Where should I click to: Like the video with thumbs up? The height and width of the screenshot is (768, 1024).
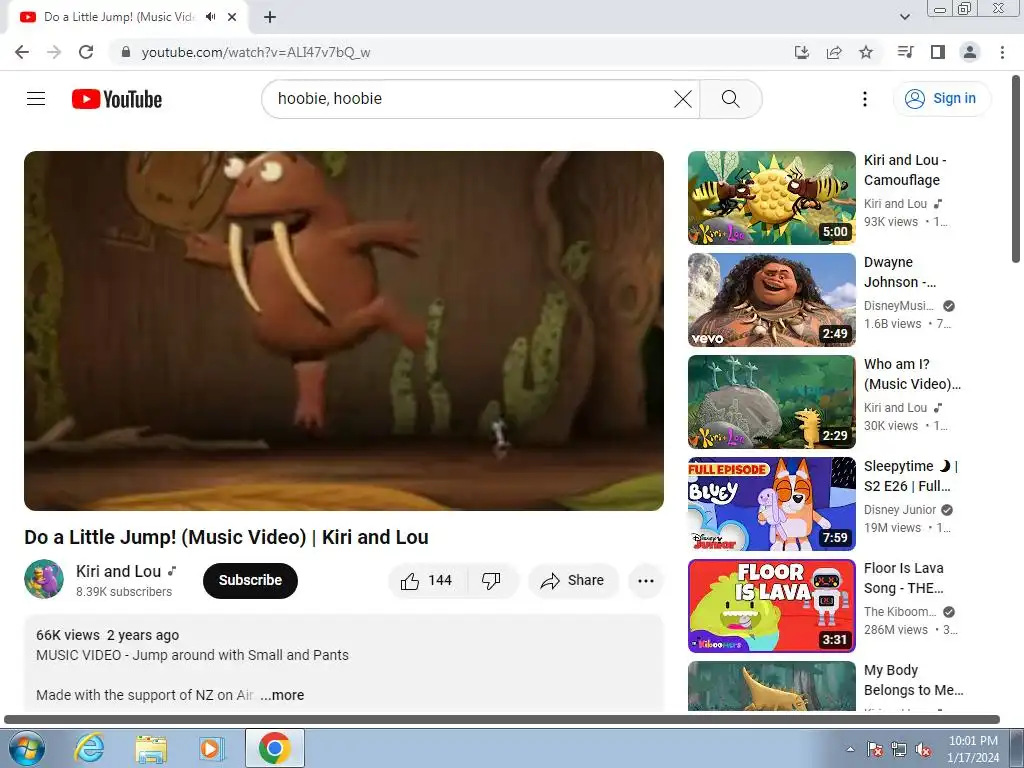[428, 581]
